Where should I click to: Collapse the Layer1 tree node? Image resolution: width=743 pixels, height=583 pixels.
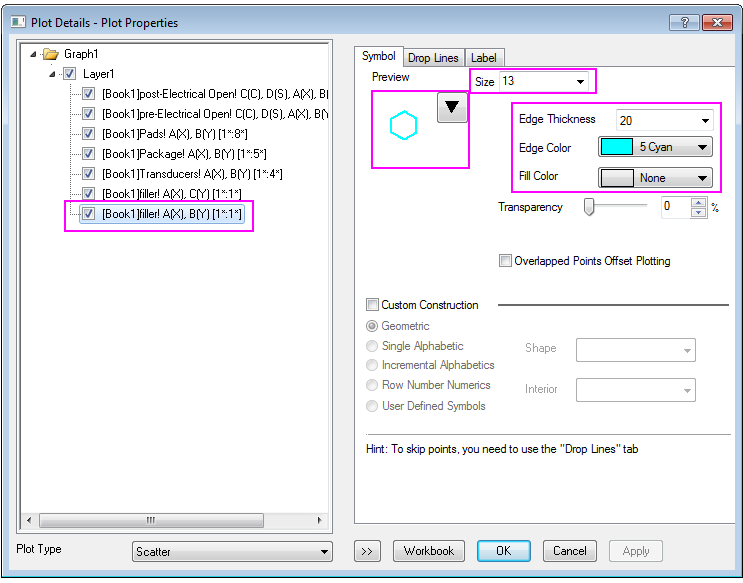(x=53, y=74)
